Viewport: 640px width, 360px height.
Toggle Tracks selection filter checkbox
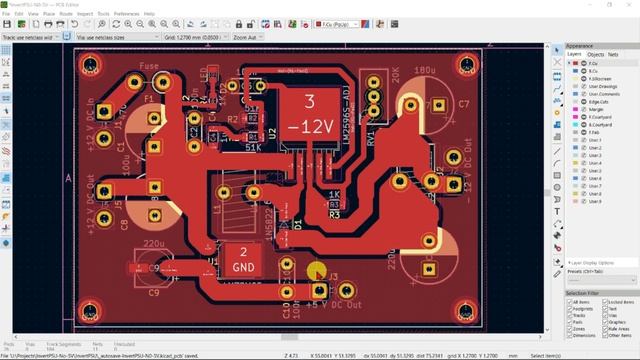570,316
